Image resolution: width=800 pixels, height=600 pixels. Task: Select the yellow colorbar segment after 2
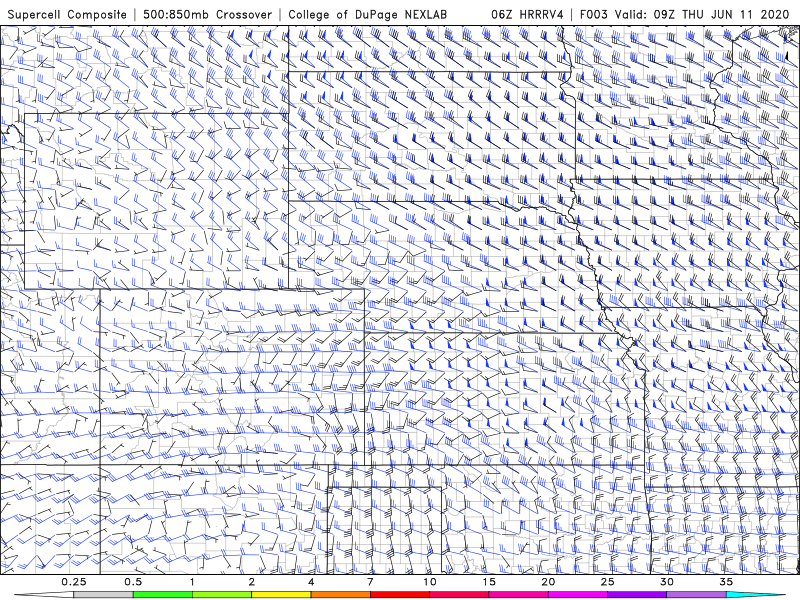(x=281, y=595)
